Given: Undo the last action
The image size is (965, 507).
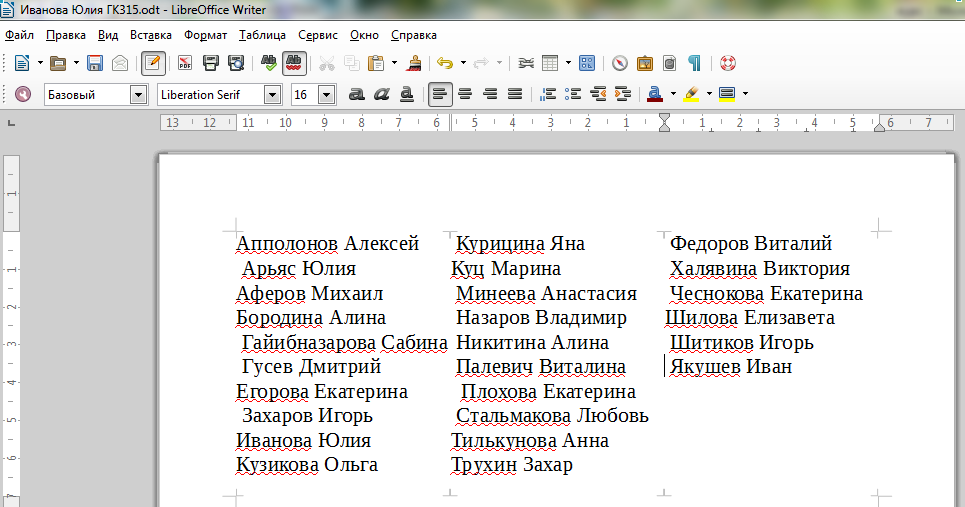Looking at the screenshot, I should [x=445, y=63].
